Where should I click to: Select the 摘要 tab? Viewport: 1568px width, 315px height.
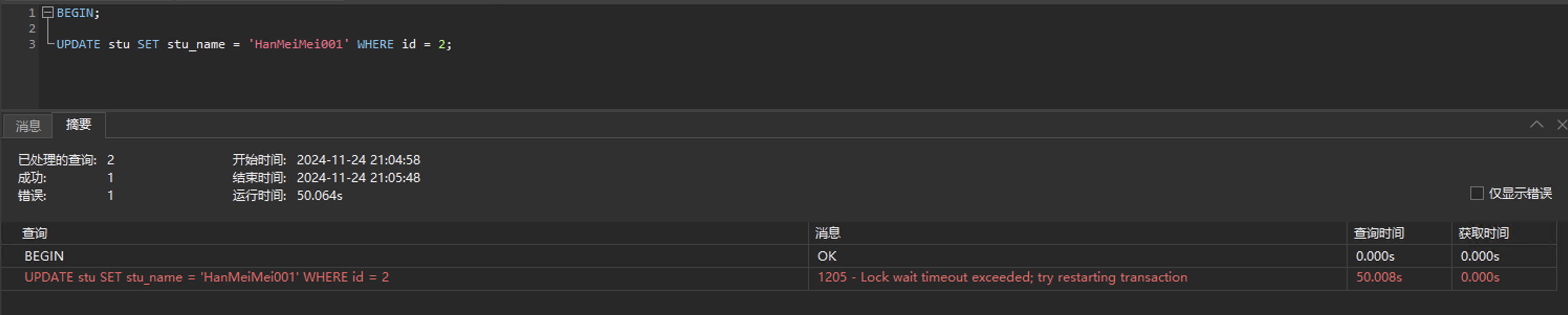point(79,125)
